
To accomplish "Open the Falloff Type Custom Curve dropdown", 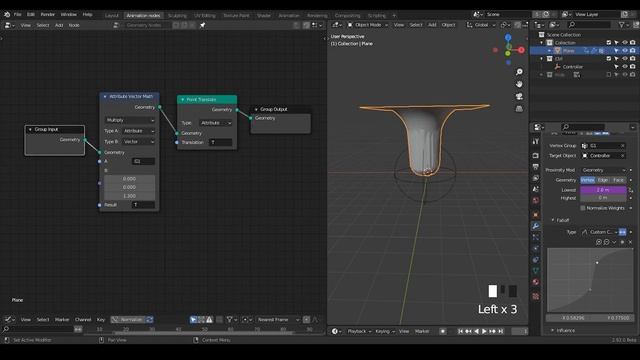I will coord(599,232).
